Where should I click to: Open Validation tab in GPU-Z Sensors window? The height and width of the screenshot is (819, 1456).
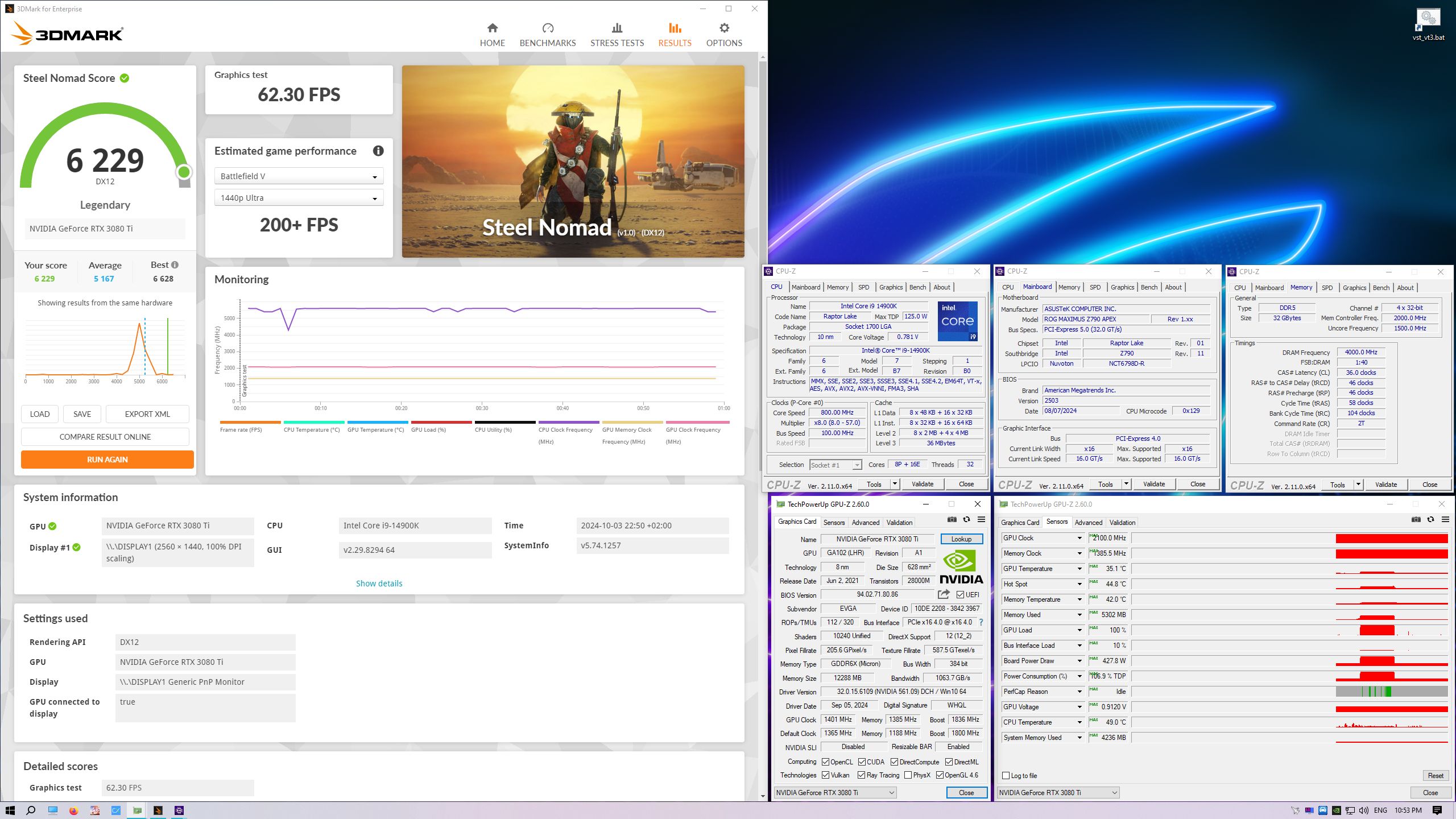tap(1122, 523)
